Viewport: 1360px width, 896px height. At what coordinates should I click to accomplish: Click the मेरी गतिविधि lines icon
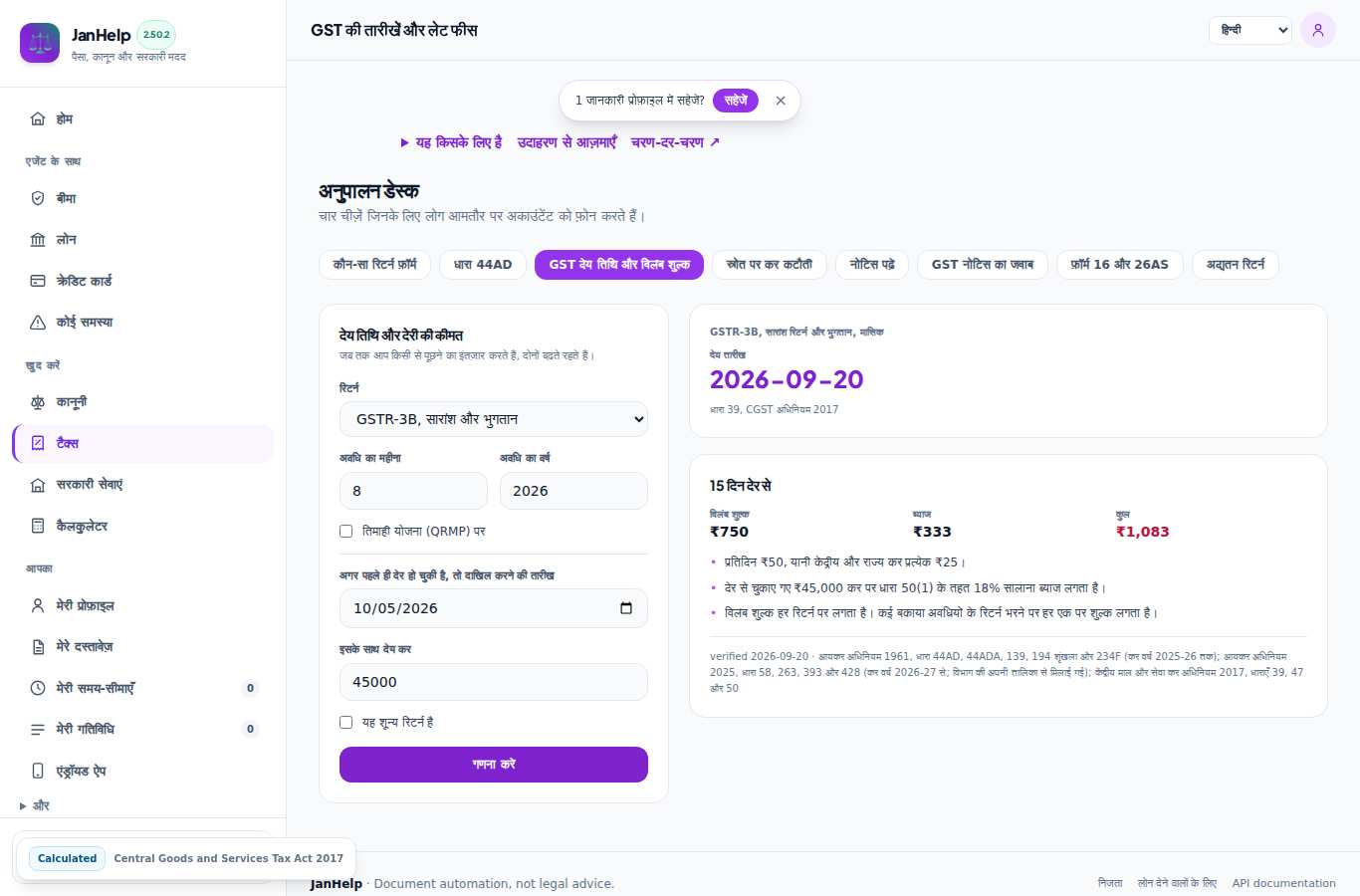click(x=38, y=730)
